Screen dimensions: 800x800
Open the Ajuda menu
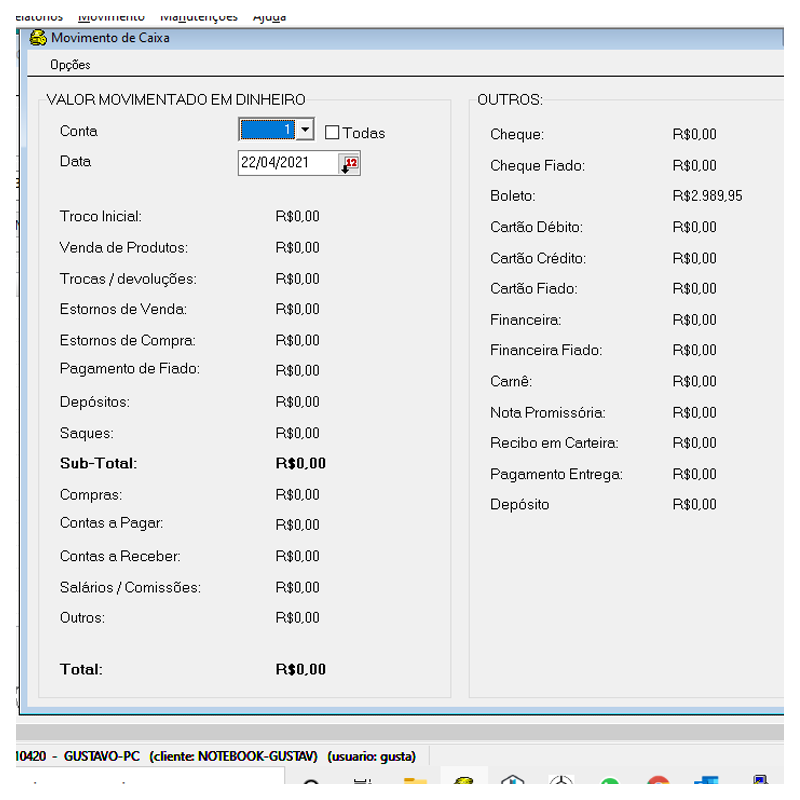(x=269, y=16)
